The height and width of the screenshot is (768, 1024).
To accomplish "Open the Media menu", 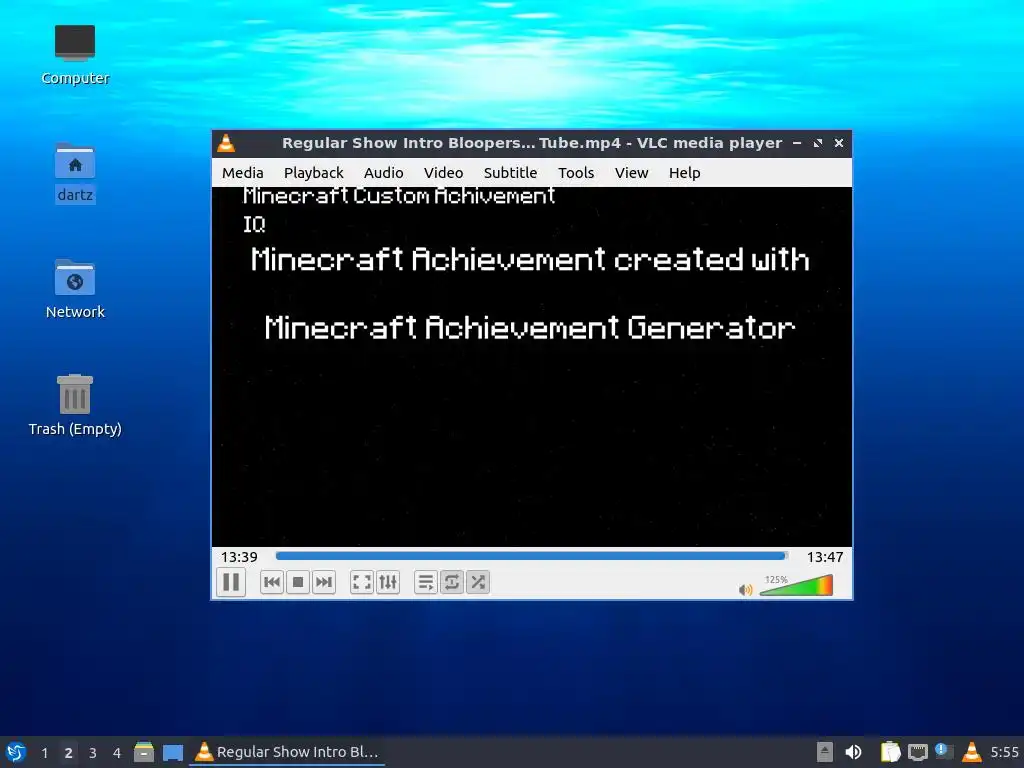I will pyautogui.click(x=242, y=172).
